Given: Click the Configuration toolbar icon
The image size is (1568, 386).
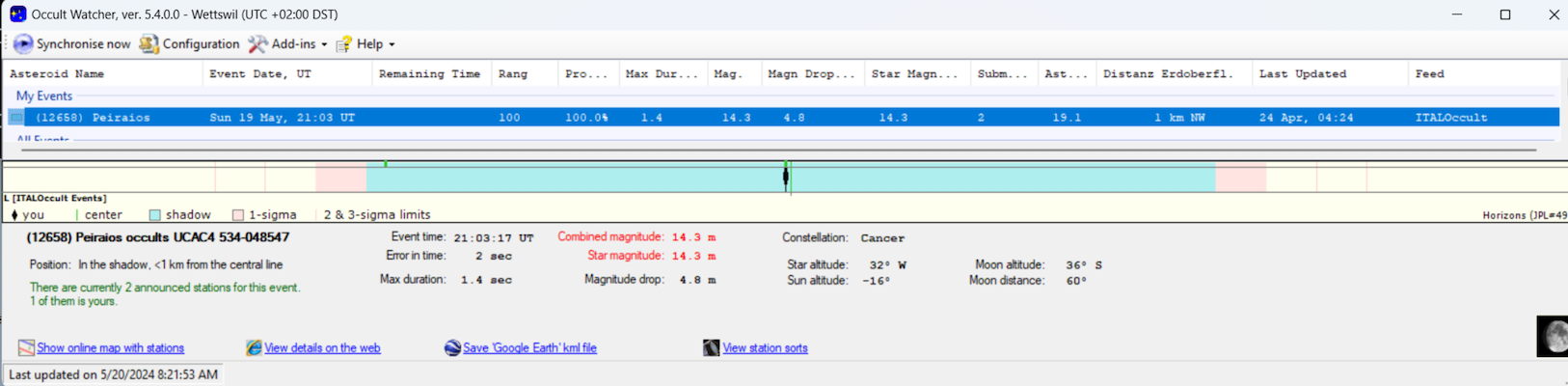Looking at the screenshot, I should (149, 44).
